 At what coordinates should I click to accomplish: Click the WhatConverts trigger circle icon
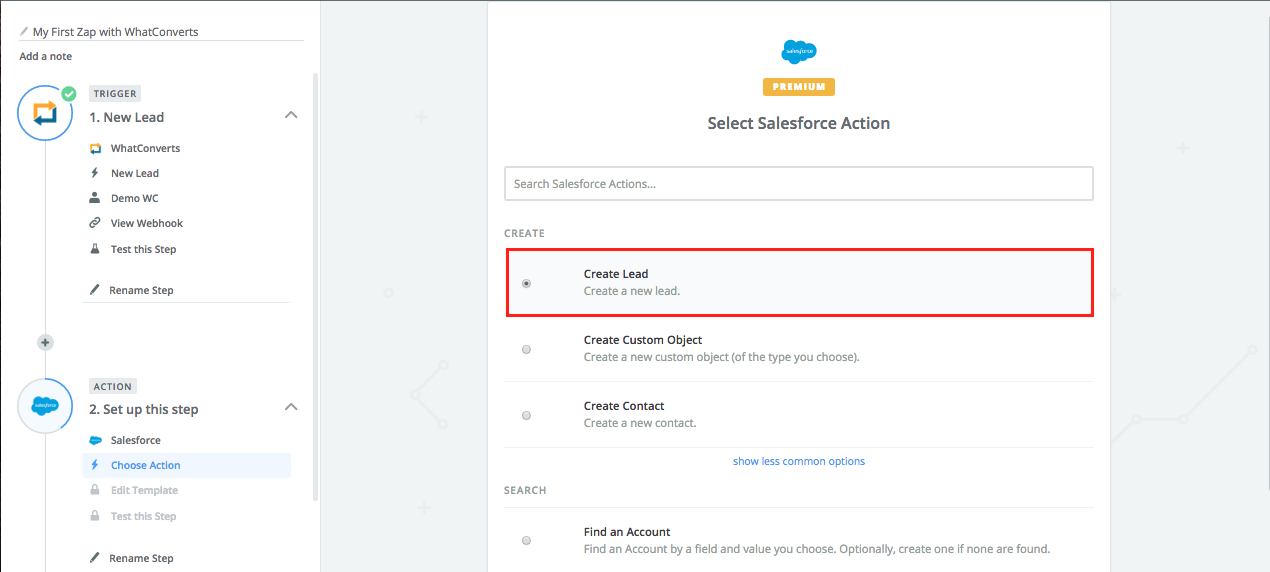pyautogui.click(x=45, y=113)
